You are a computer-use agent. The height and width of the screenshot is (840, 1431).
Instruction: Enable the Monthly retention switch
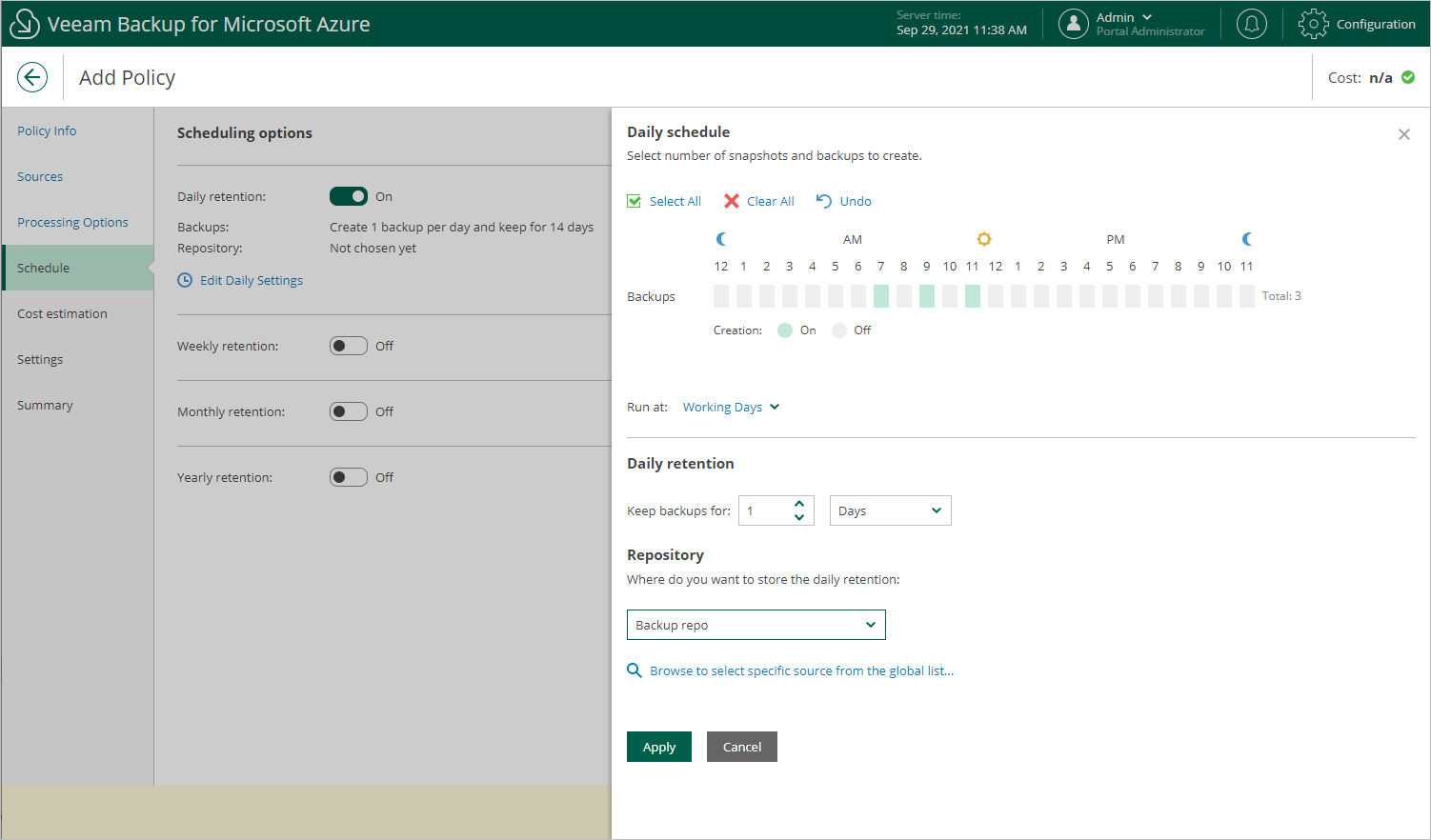point(349,411)
